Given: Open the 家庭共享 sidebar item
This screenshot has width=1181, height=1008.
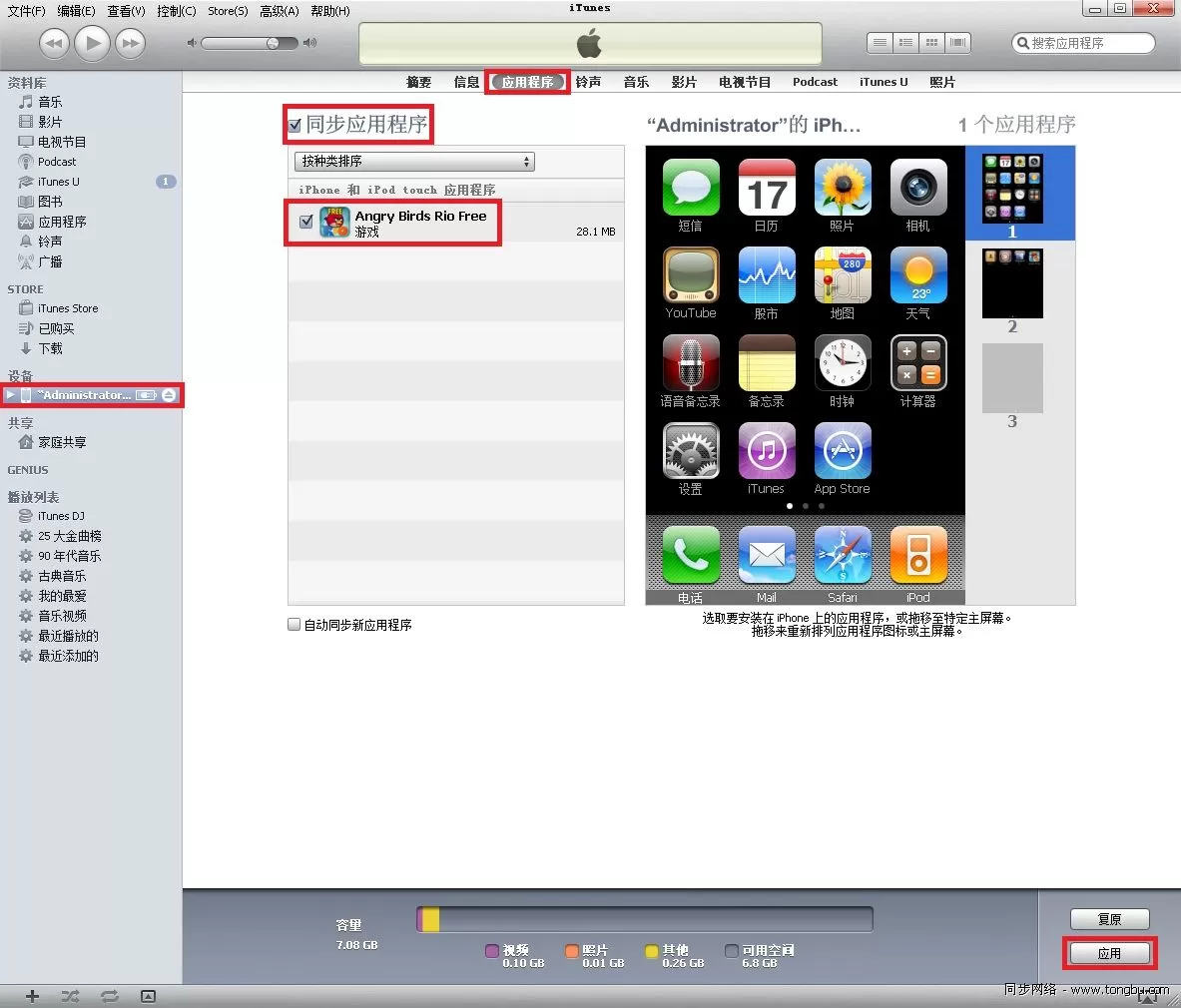Looking at the screenshot, I should pyautogui.click(x=62, y=442).
